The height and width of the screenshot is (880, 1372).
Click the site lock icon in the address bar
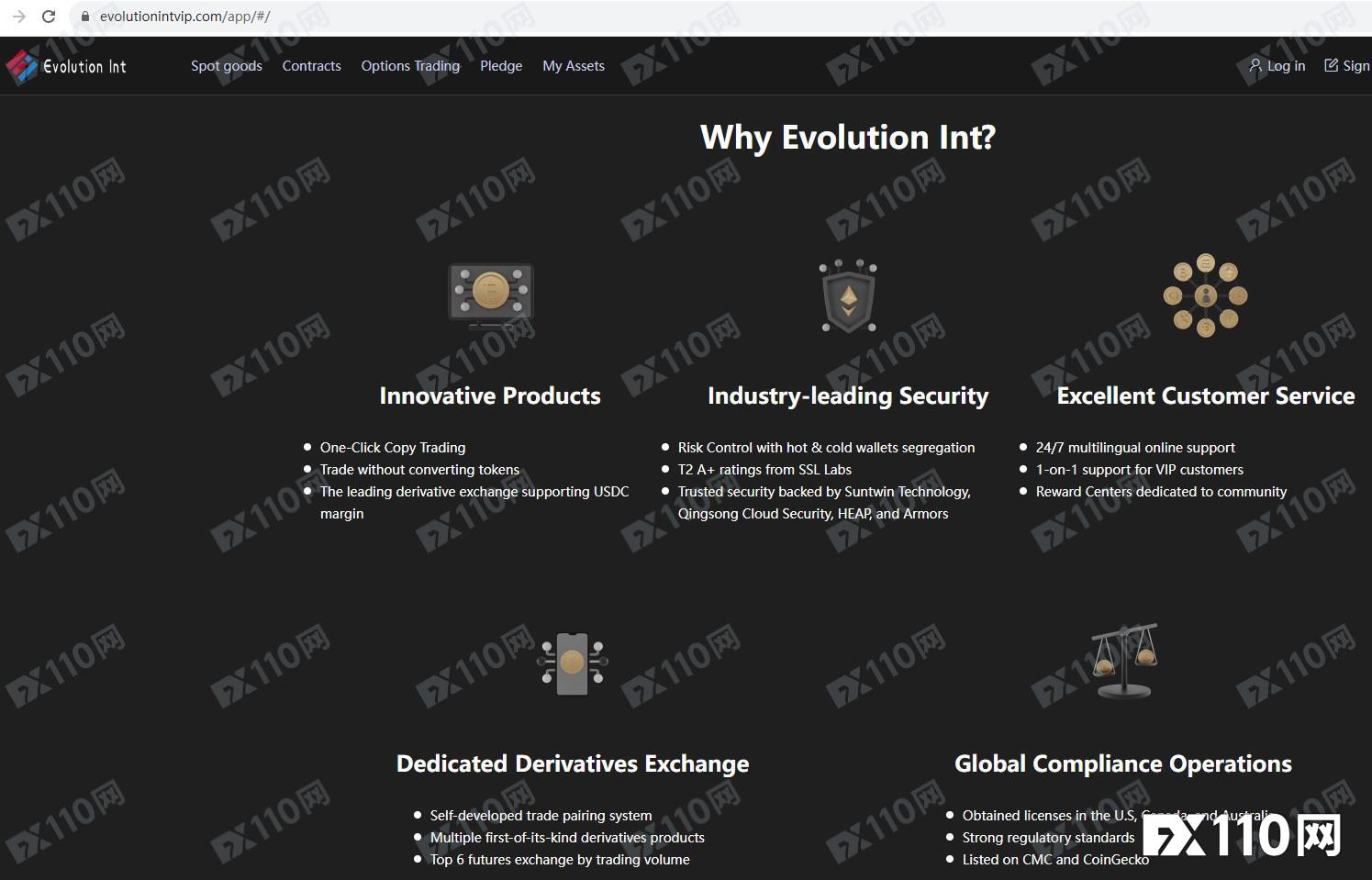pos(85,17)
